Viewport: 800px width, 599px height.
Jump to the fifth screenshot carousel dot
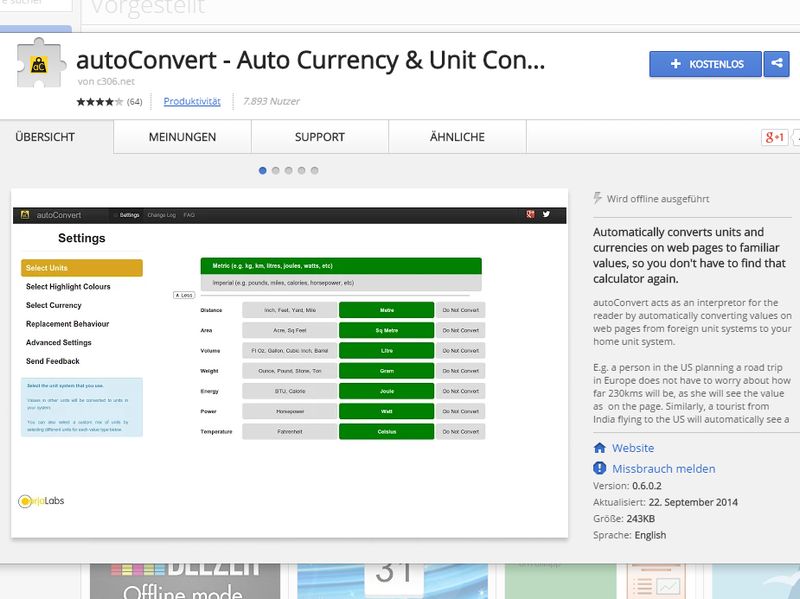(315, 170)
